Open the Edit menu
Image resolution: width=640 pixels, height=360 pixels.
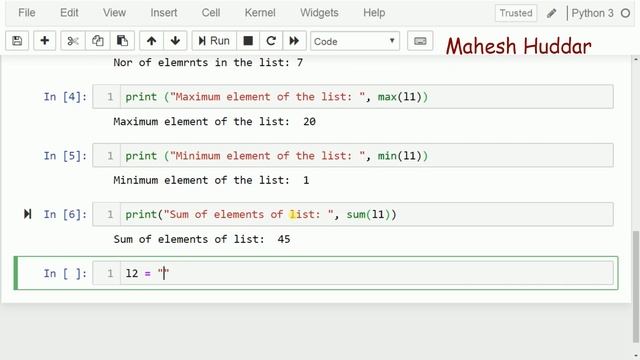pos(69,13)
